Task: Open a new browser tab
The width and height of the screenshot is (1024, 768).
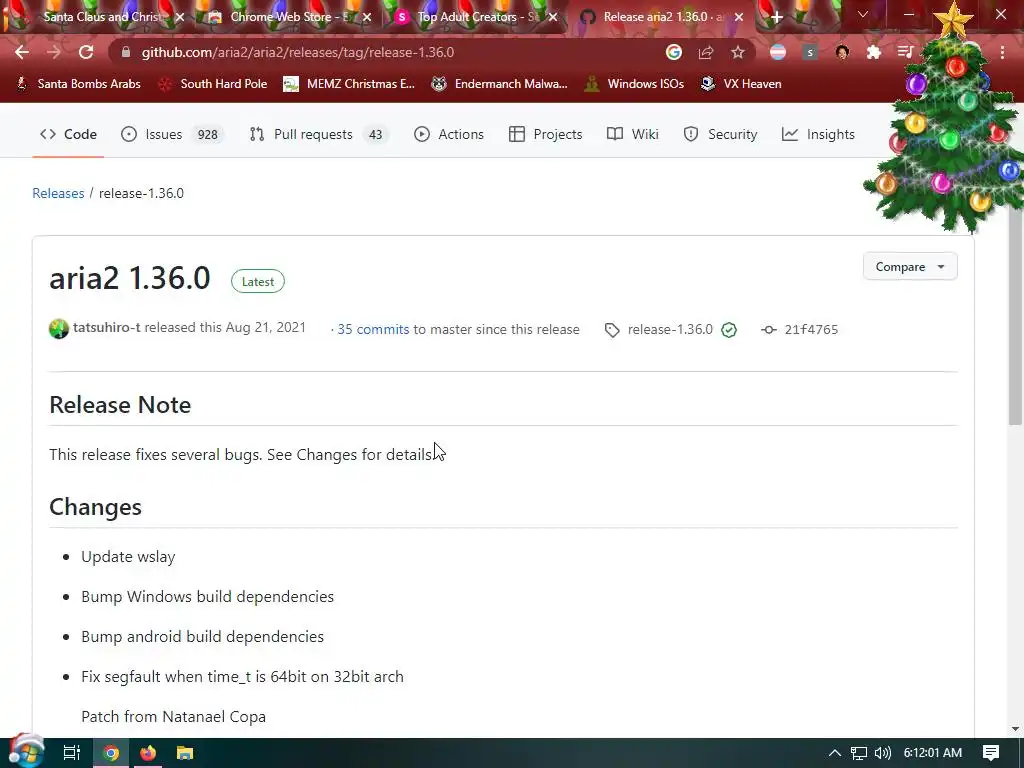Action: tap(776, 17)
